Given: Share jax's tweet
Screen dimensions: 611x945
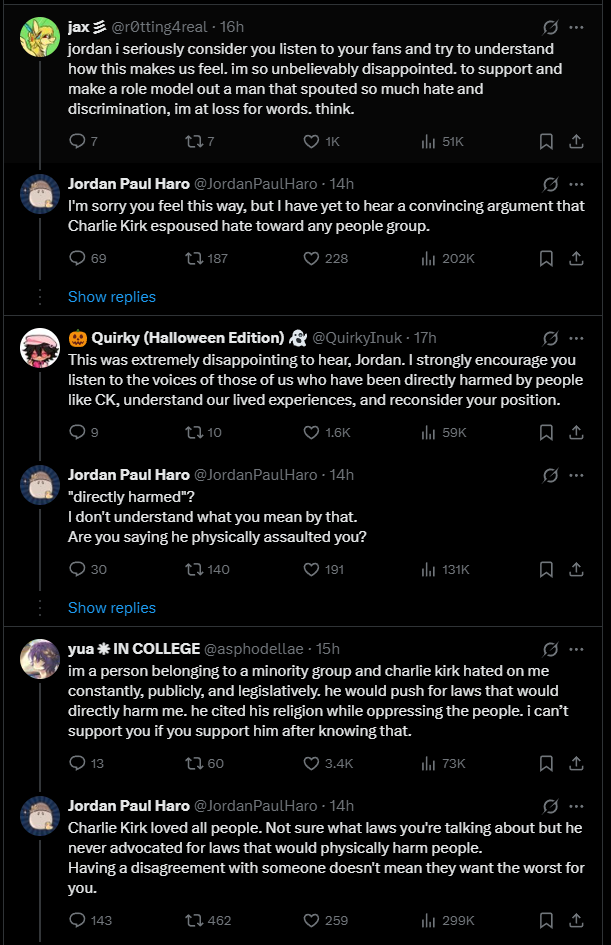Looking at the screenshot, I should click(576, 142).
